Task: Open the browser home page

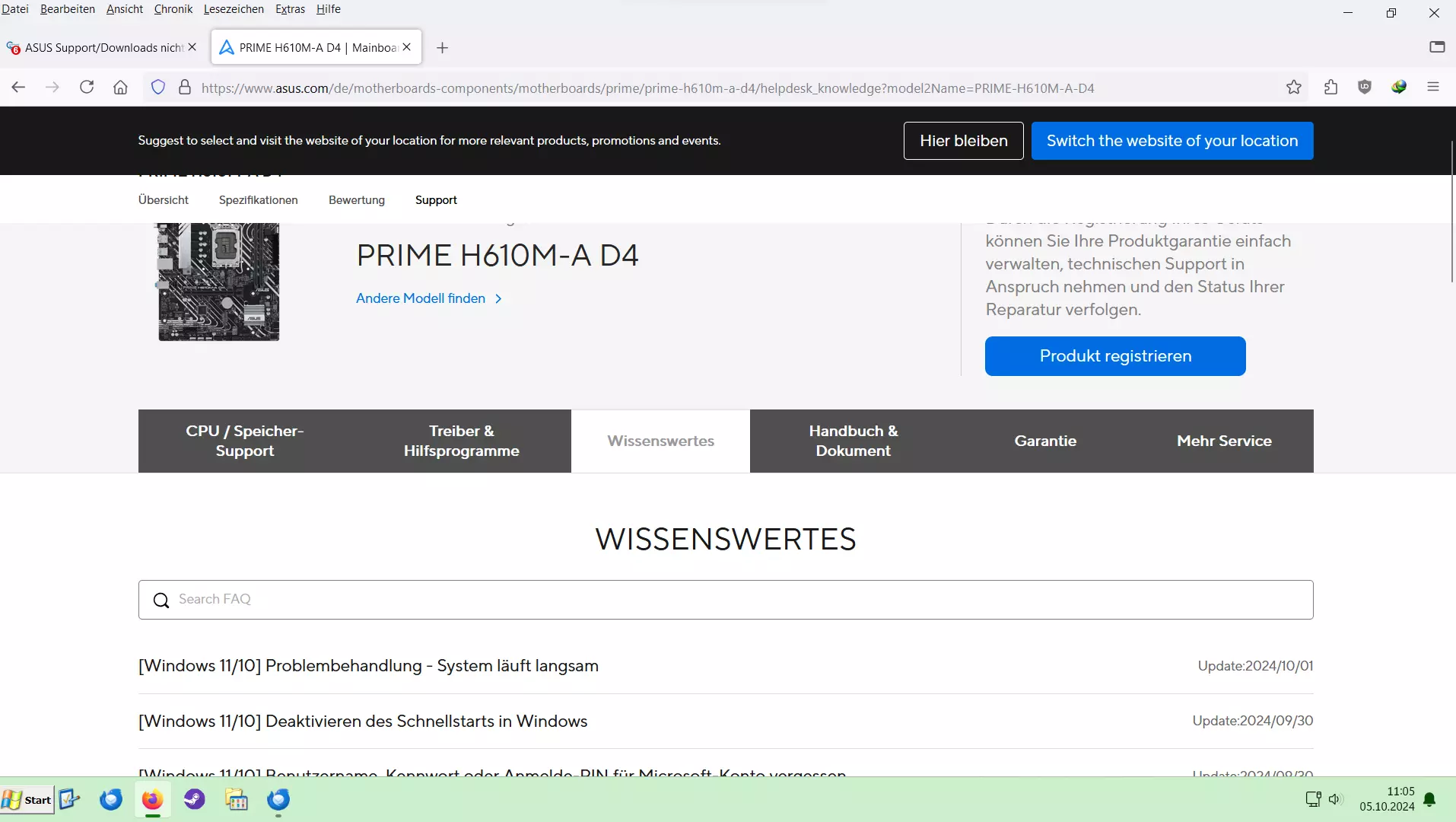Action: click(x=120, y=88)
